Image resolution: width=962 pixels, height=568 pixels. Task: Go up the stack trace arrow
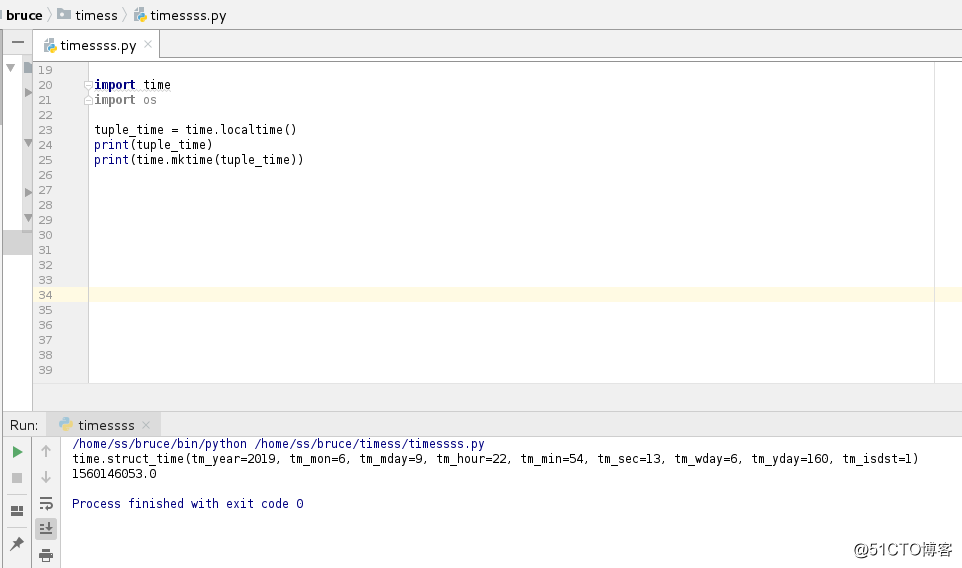[46, 451]
